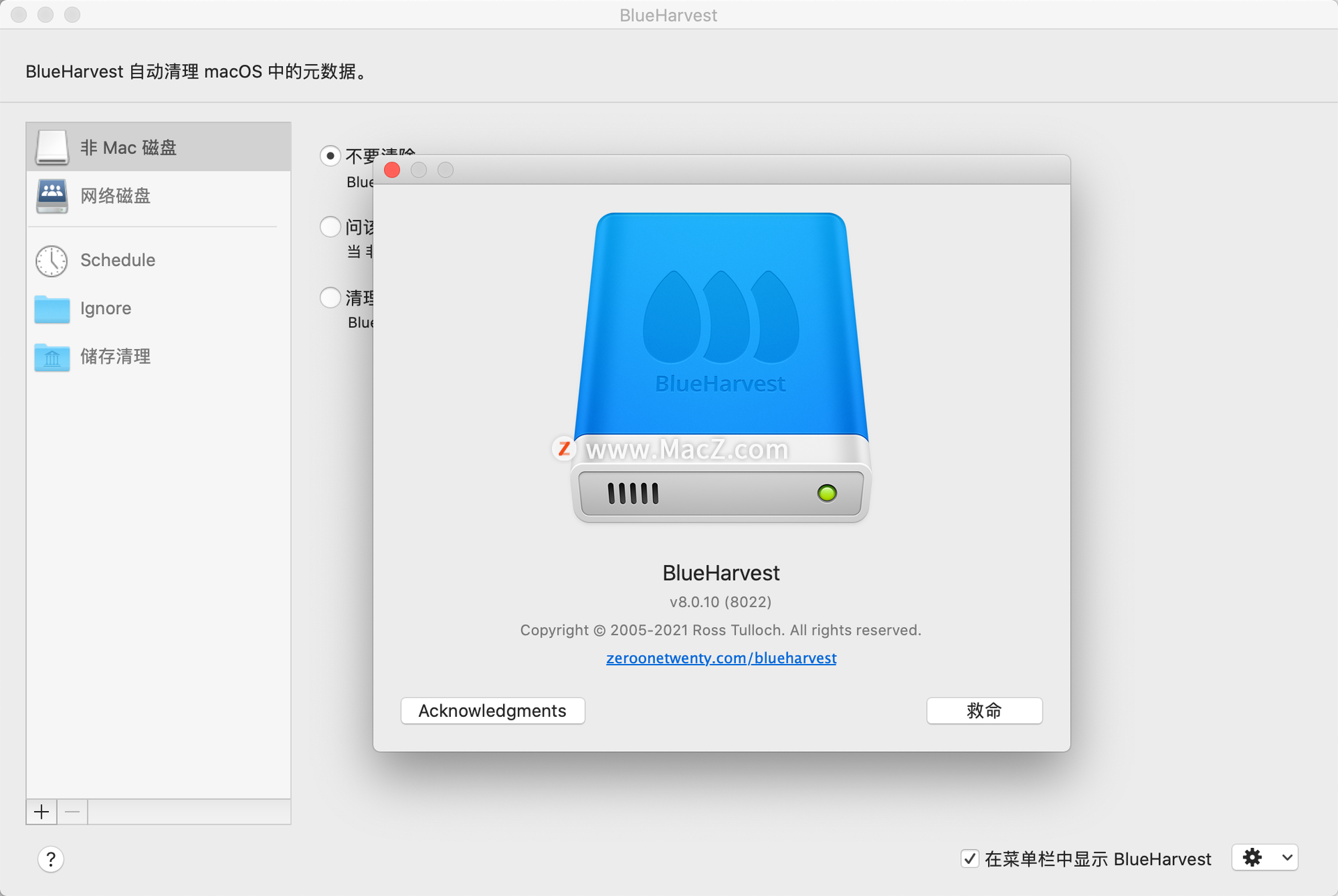Open the Ignore section

pos(158,308)
